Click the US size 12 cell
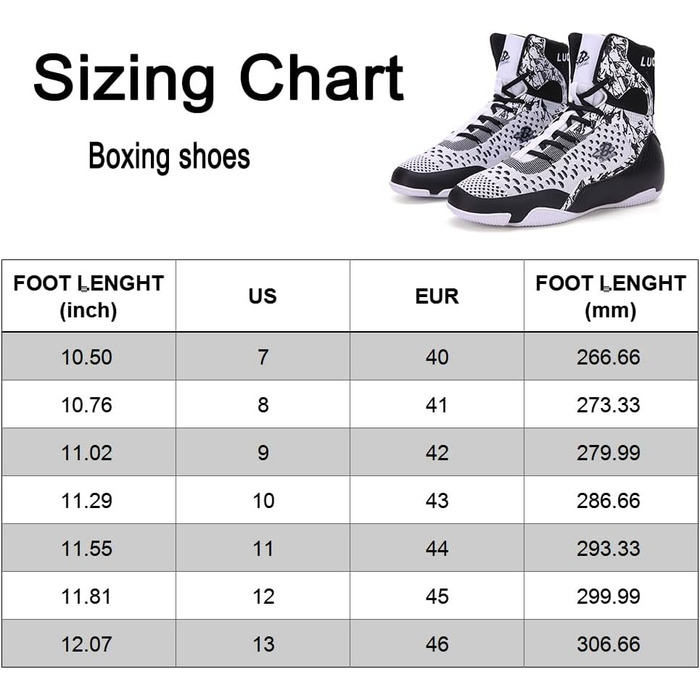Screen dimensions: 700x700 [263, 596]
